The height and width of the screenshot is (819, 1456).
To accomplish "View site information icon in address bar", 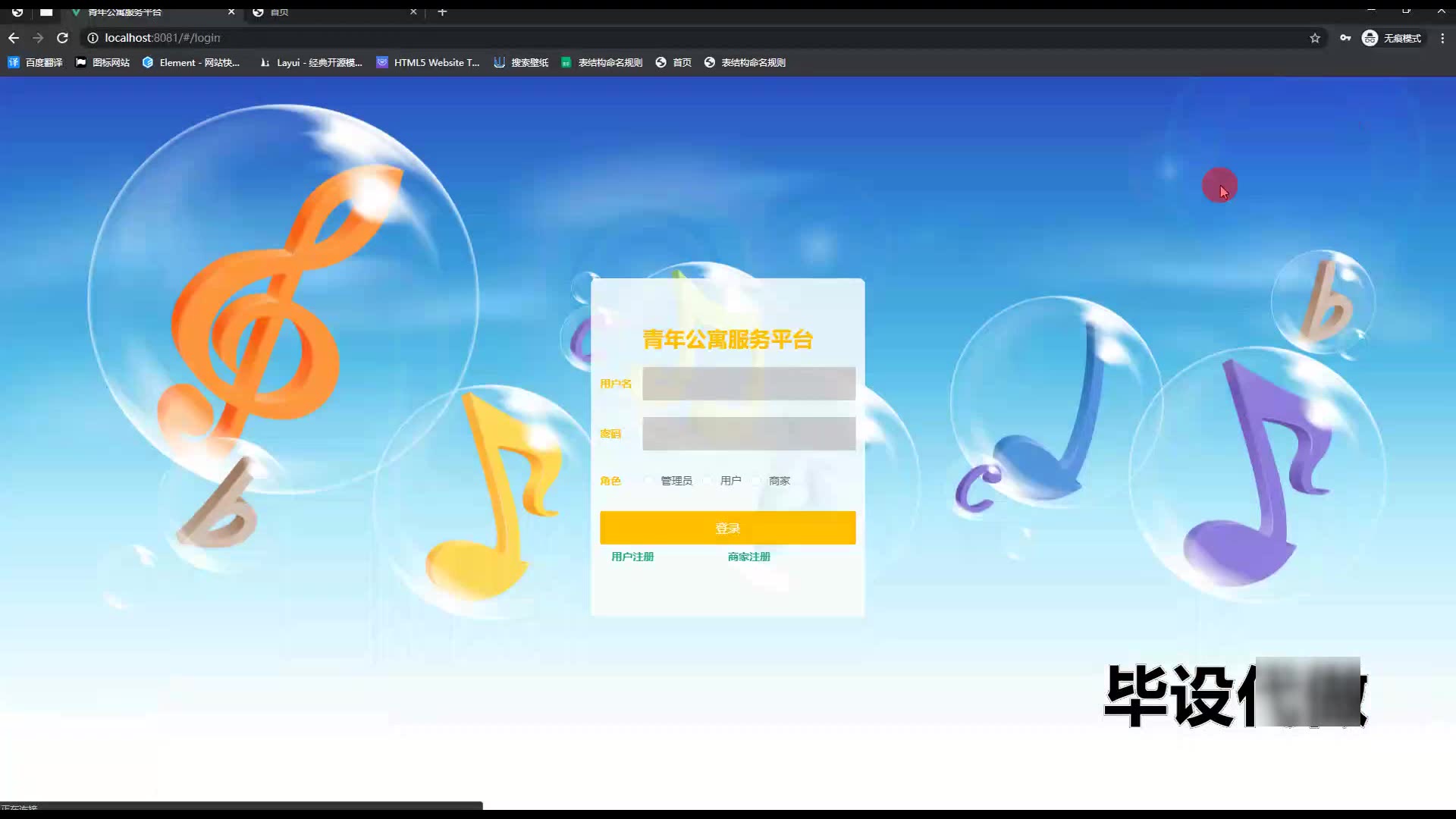I will 93,38.
